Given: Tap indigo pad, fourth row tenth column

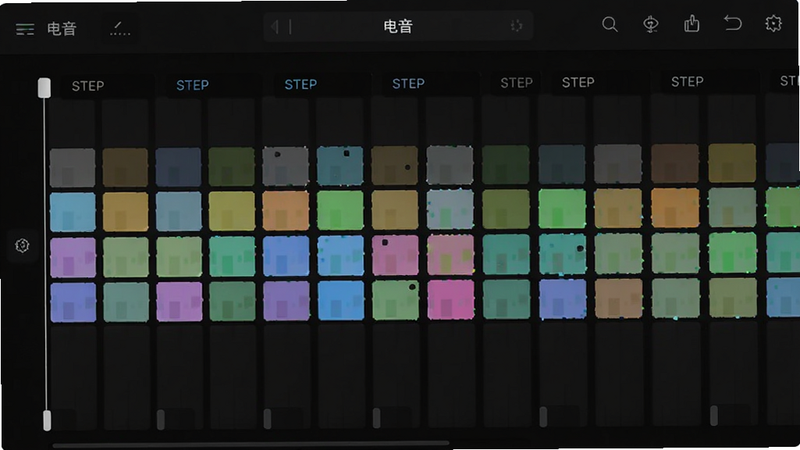Looking at the screenshot, I should pyautogui.click(x=563, y=299).
